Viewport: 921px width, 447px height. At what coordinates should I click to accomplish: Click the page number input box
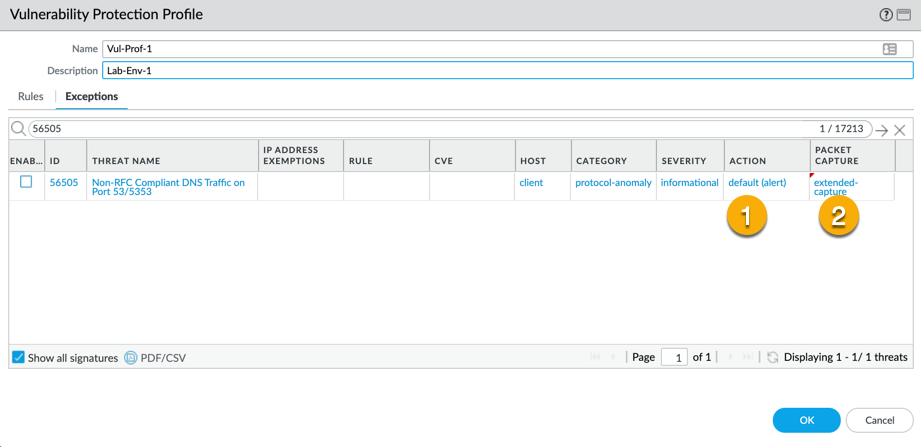tap(674, 357)
